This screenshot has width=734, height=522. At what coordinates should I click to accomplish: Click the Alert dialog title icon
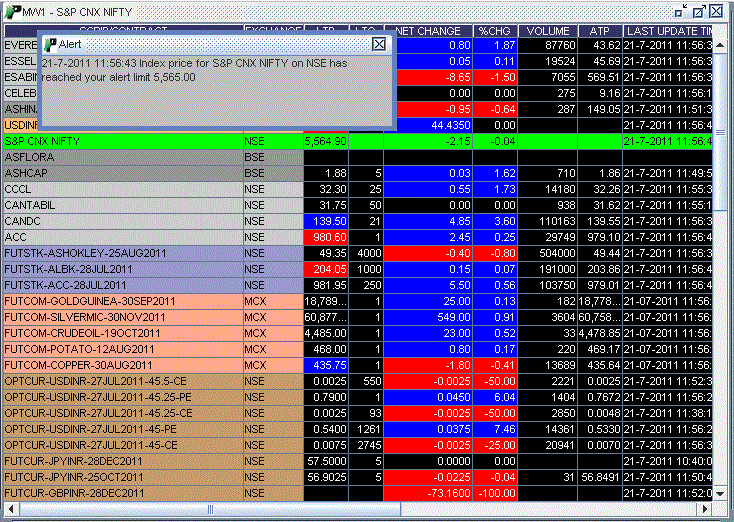click(x=49, y=44)
